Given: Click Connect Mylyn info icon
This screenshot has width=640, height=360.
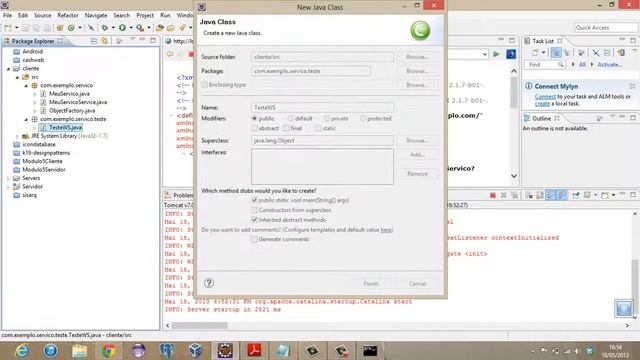Looking at the screenshot, I should click(529, 86).
